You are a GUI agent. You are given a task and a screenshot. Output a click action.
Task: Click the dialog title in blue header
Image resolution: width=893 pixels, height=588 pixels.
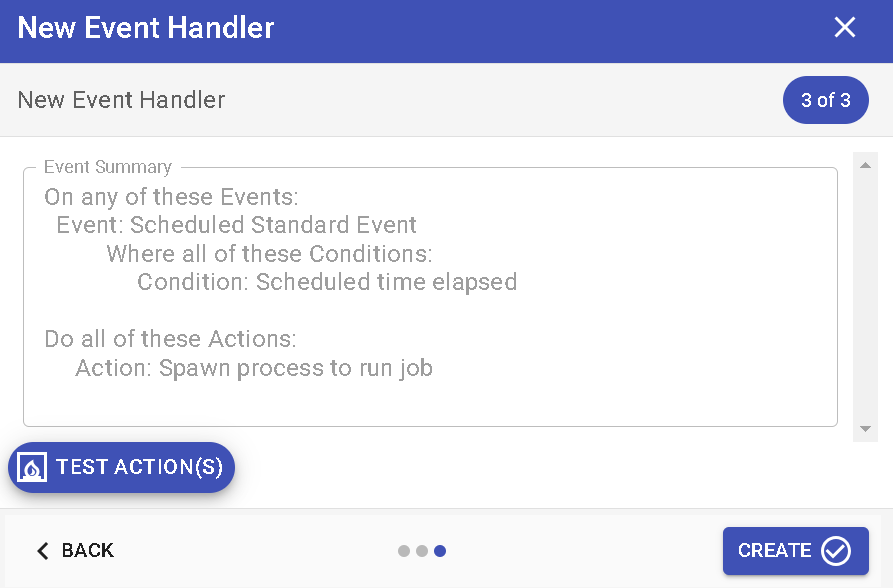coord(146,27)
